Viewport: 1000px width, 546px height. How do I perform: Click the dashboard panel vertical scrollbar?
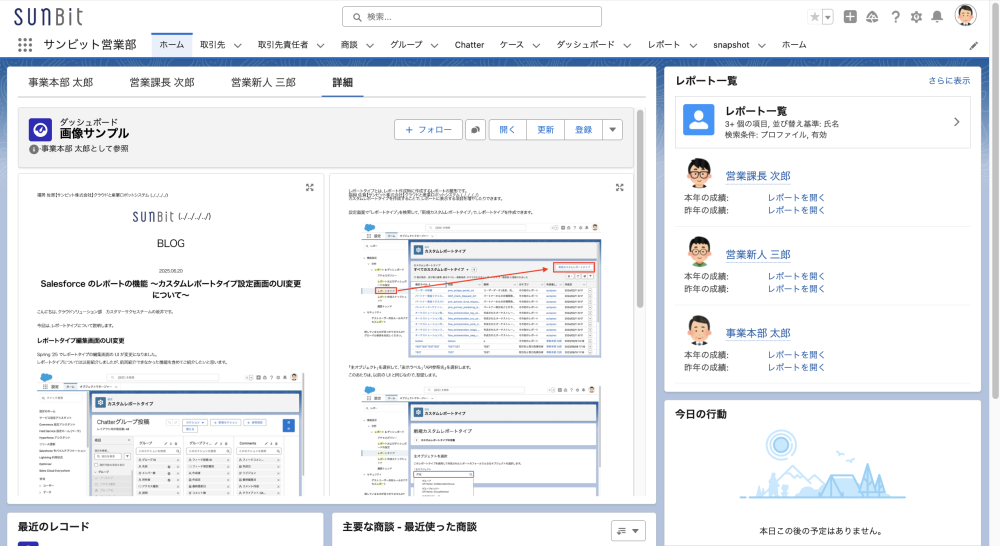tap(640, 209)
